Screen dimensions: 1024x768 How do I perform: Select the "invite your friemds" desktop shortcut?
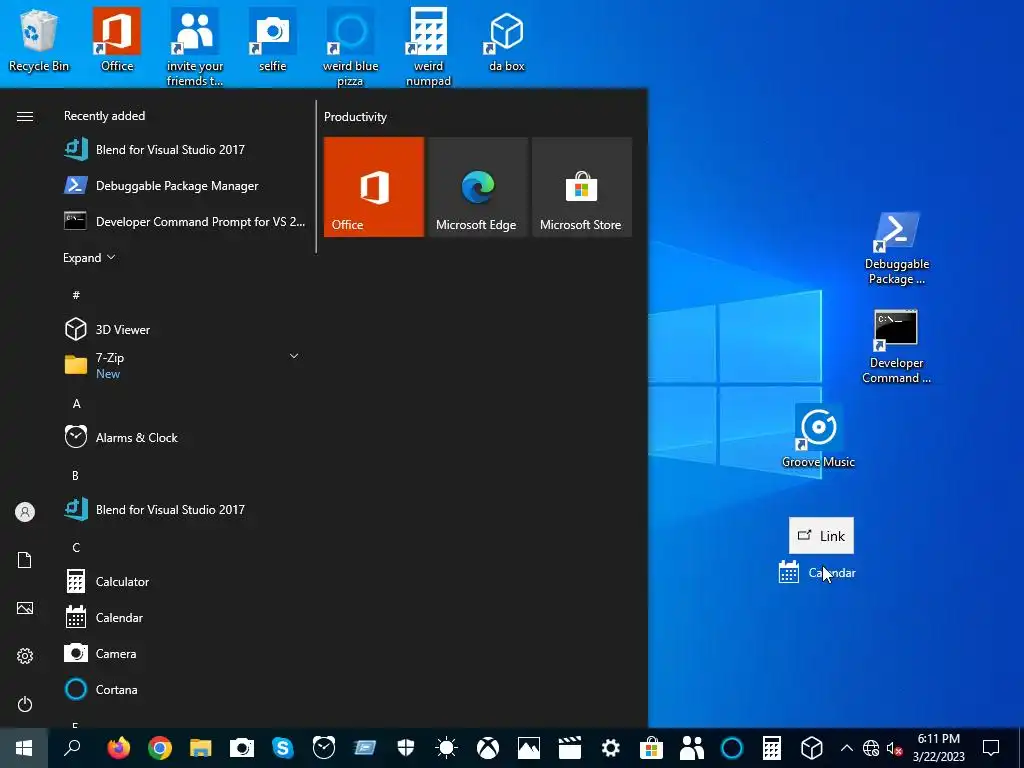[195, 47]
